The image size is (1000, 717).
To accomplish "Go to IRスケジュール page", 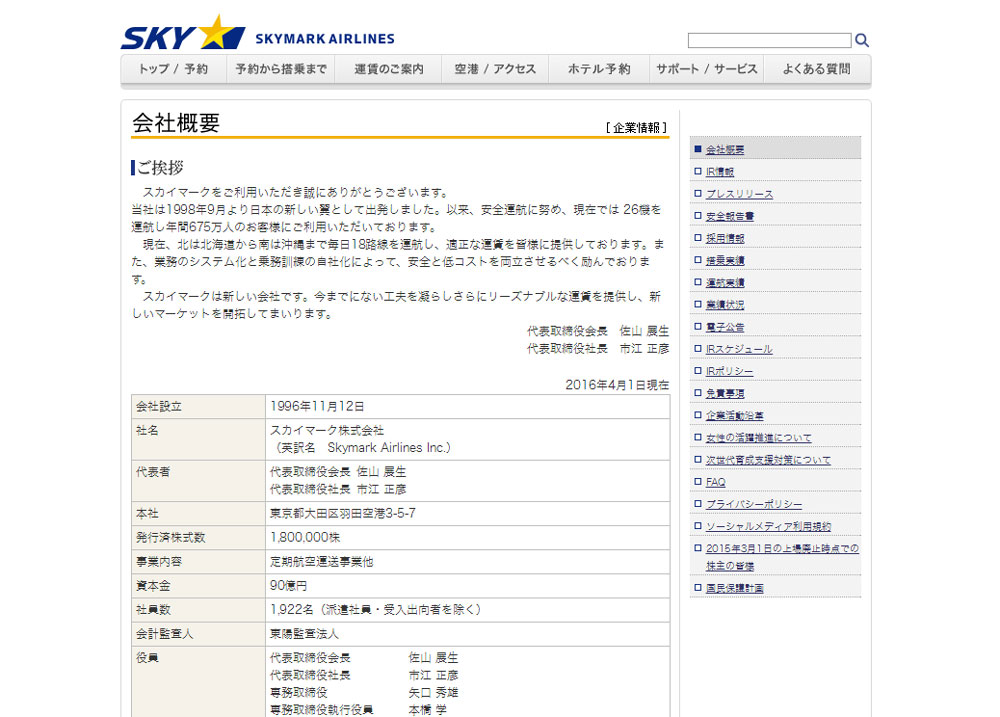I will (739, 349).
